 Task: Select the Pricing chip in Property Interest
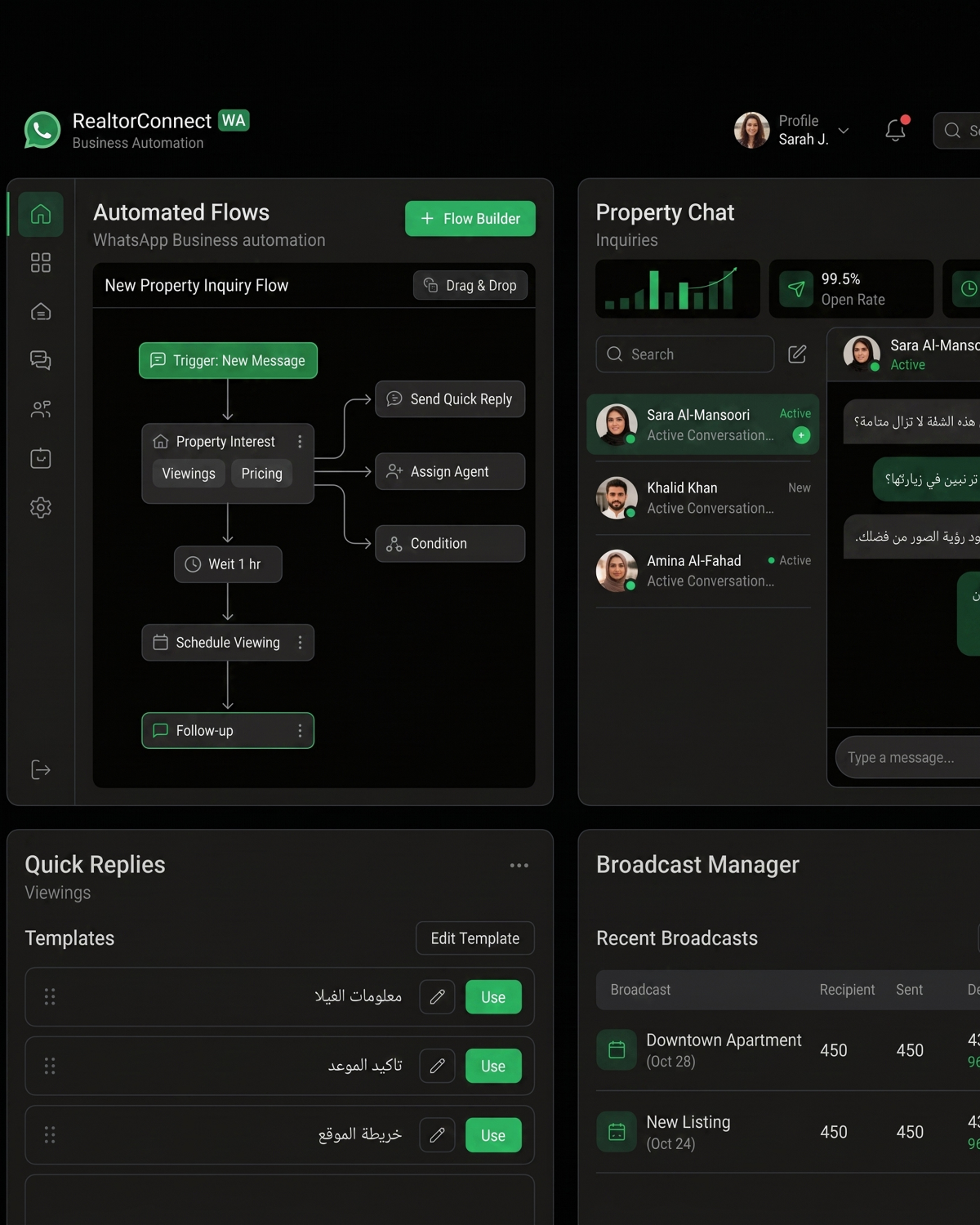[x=261, y=474]
